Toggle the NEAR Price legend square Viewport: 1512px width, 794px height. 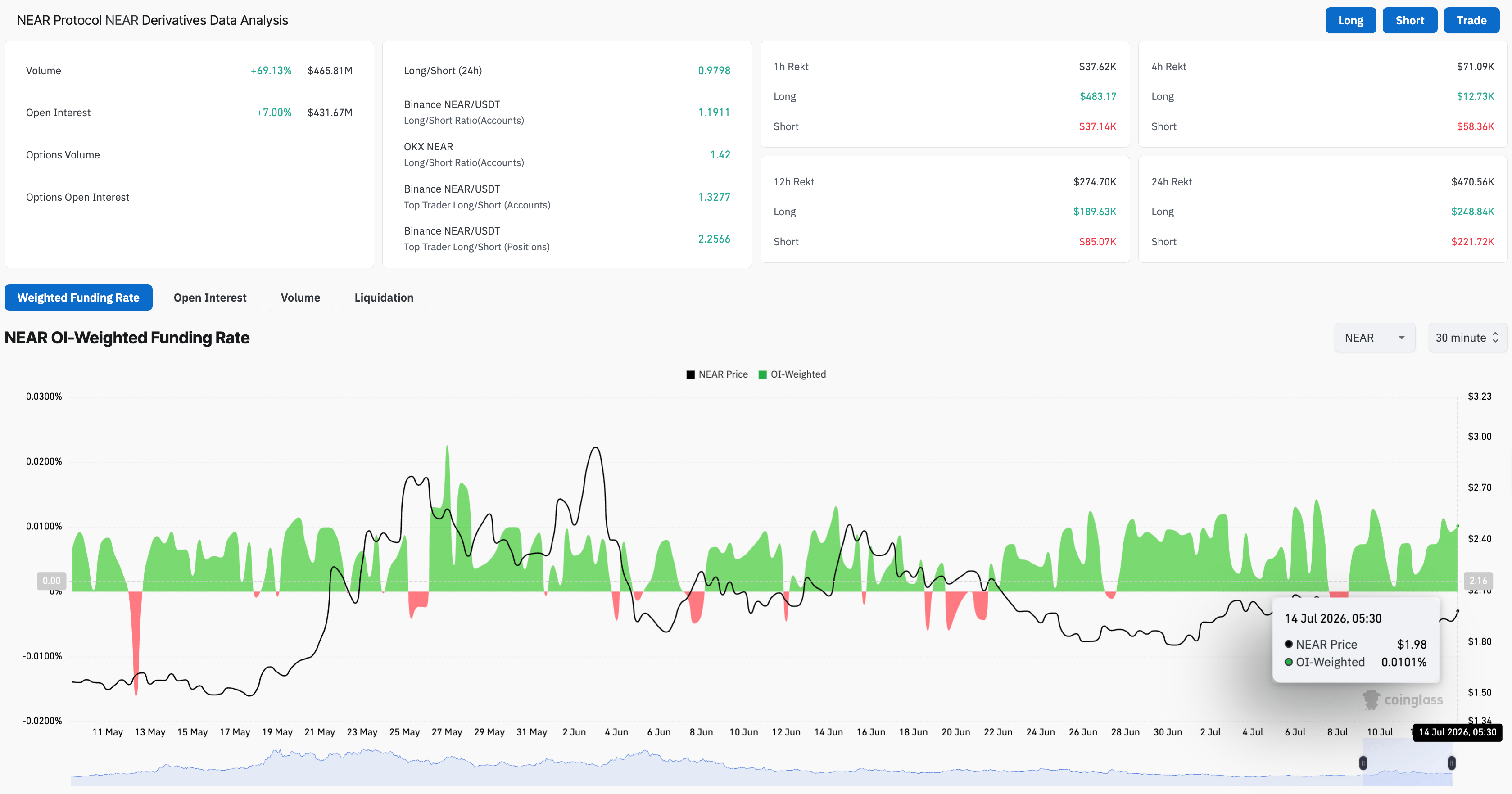click(x=690, y=374)
